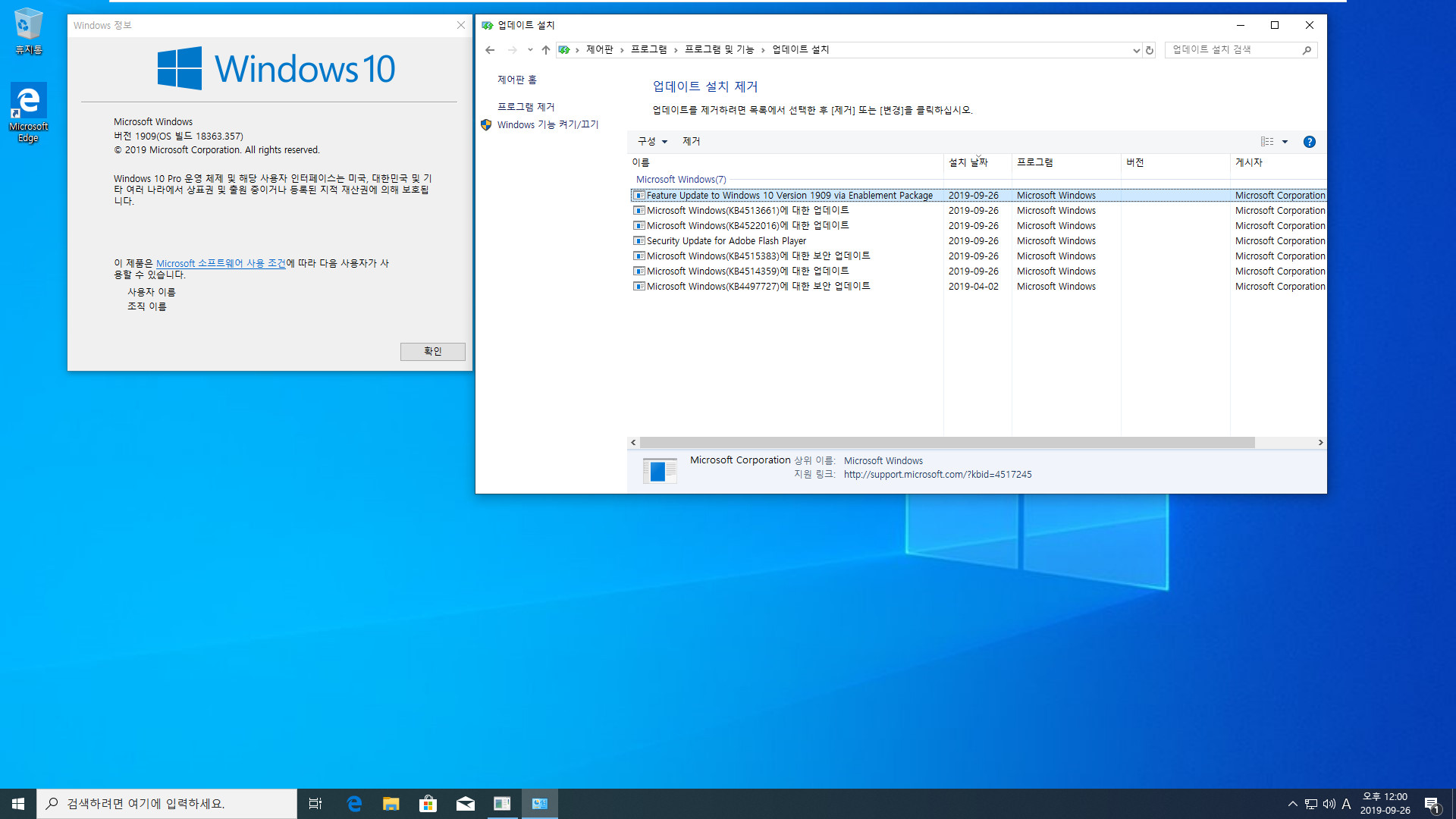1456x819 pixels.
Task: Select KB4514359 update row
Action: [x=978, y=271]
